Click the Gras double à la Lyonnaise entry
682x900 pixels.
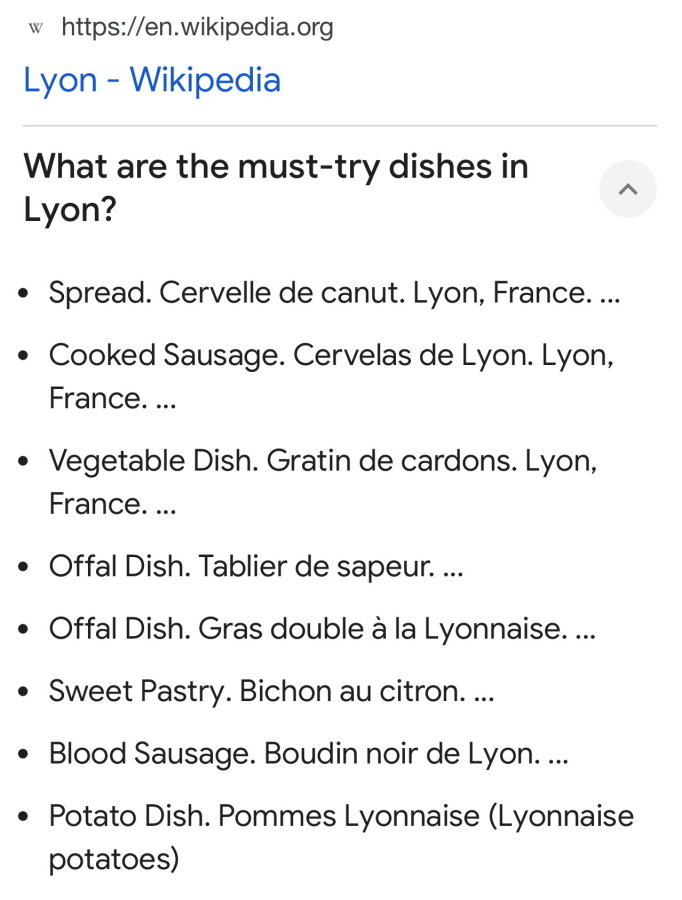323,629
